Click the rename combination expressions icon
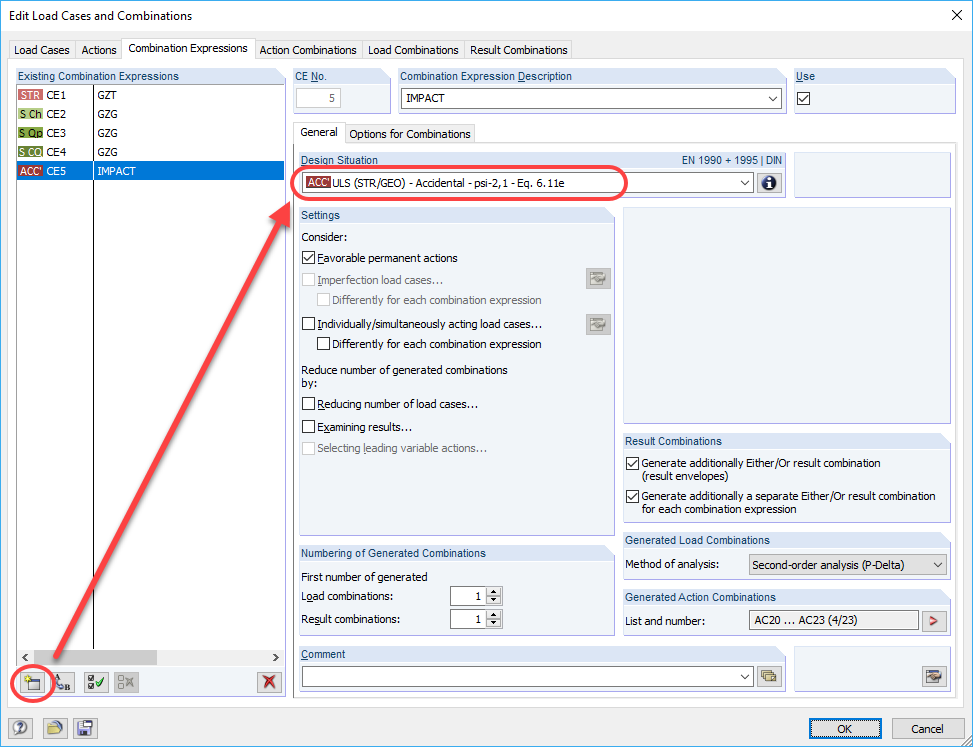Viewport: 973px width, 747px height. click(62, 682)
